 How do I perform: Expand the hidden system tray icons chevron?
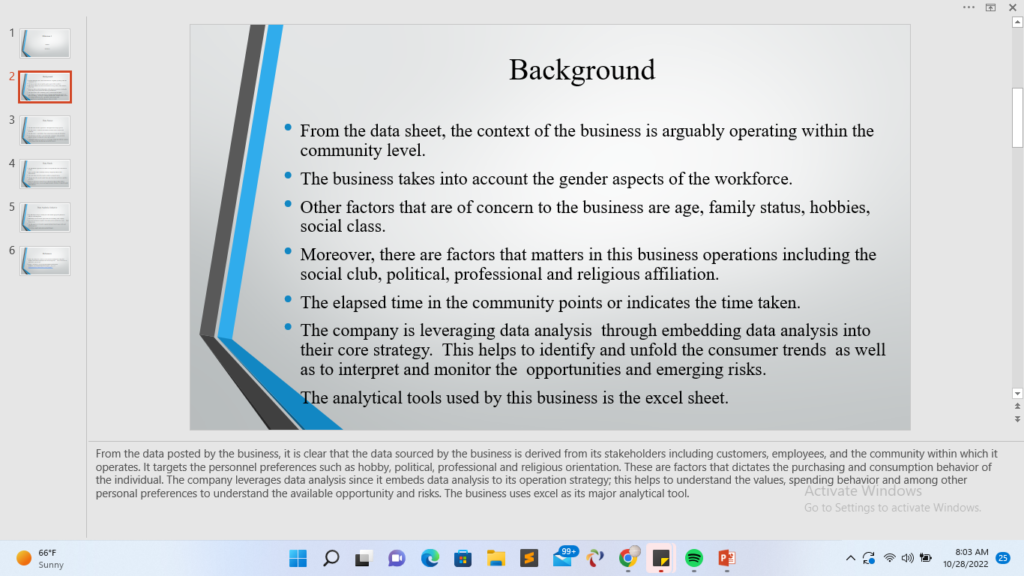(850, 558)
